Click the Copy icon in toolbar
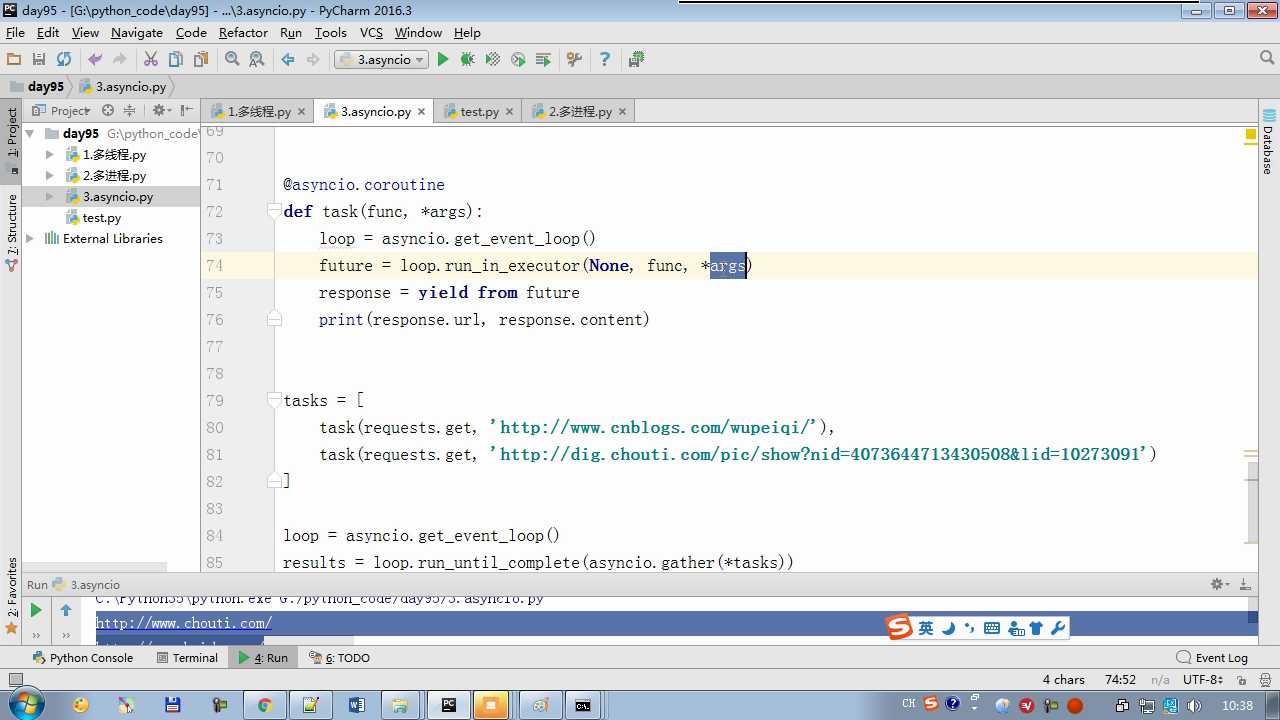Image resolution: width=1280 pixels, height=720 pixels. tap(176, 60)
